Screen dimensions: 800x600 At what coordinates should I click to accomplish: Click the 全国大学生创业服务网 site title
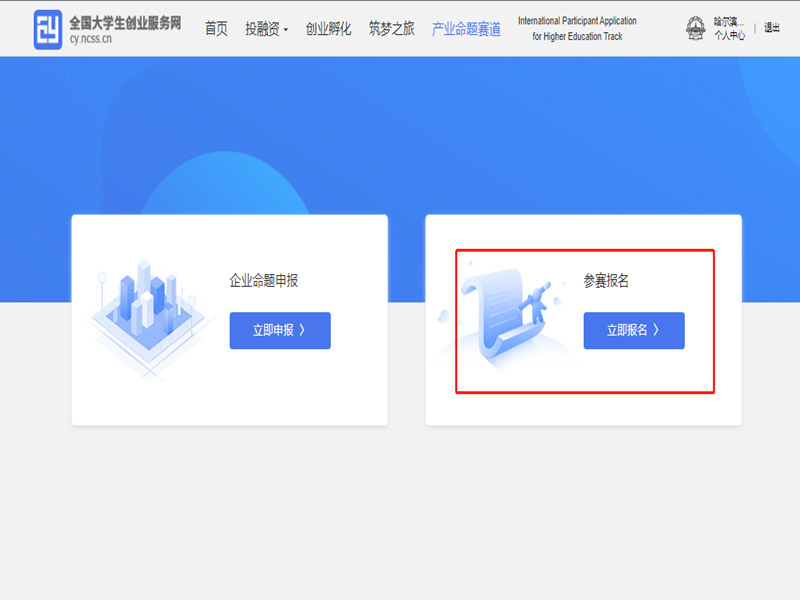125,21
